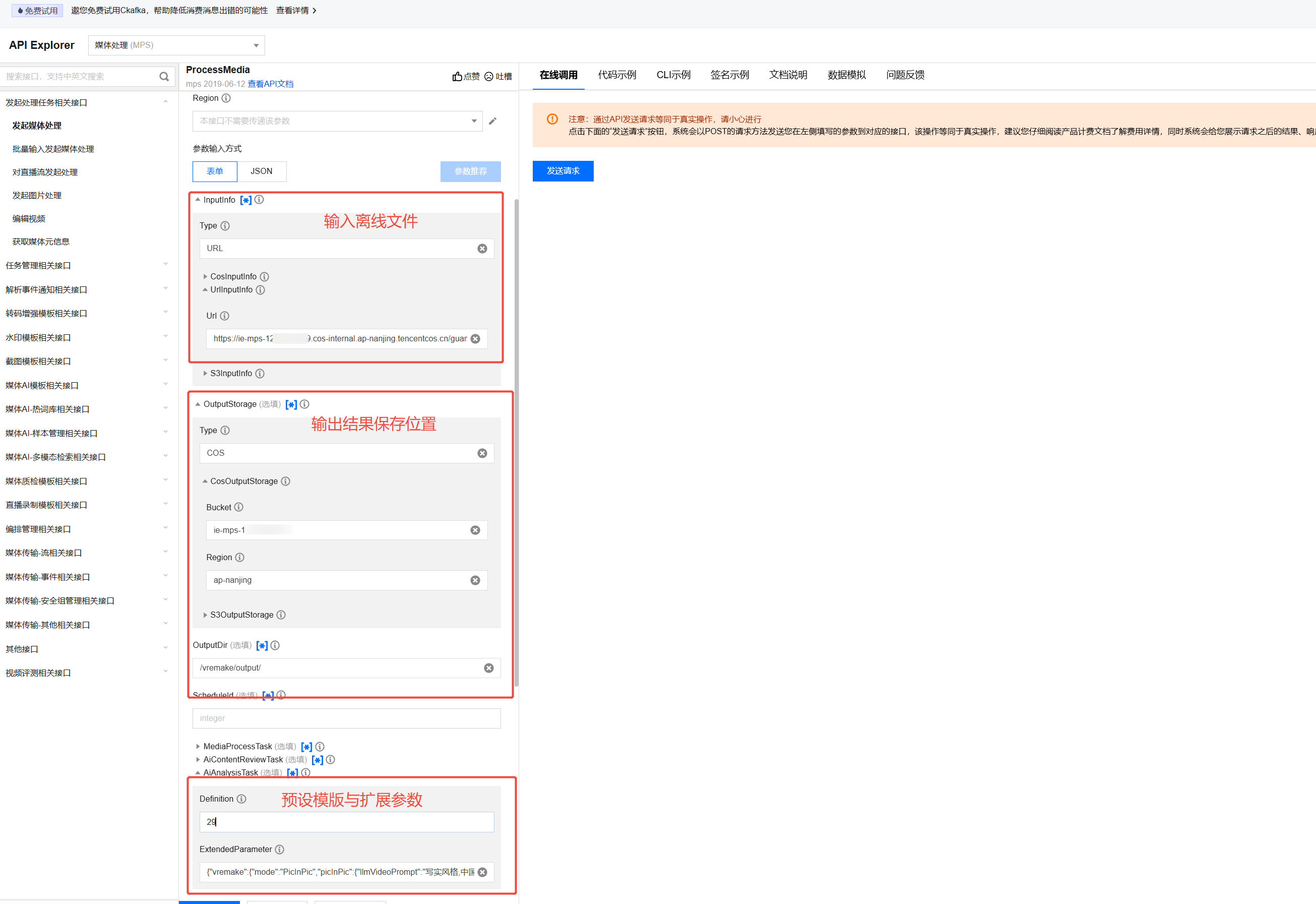Switch parameter input to JSON mode

tap(261, 171)
